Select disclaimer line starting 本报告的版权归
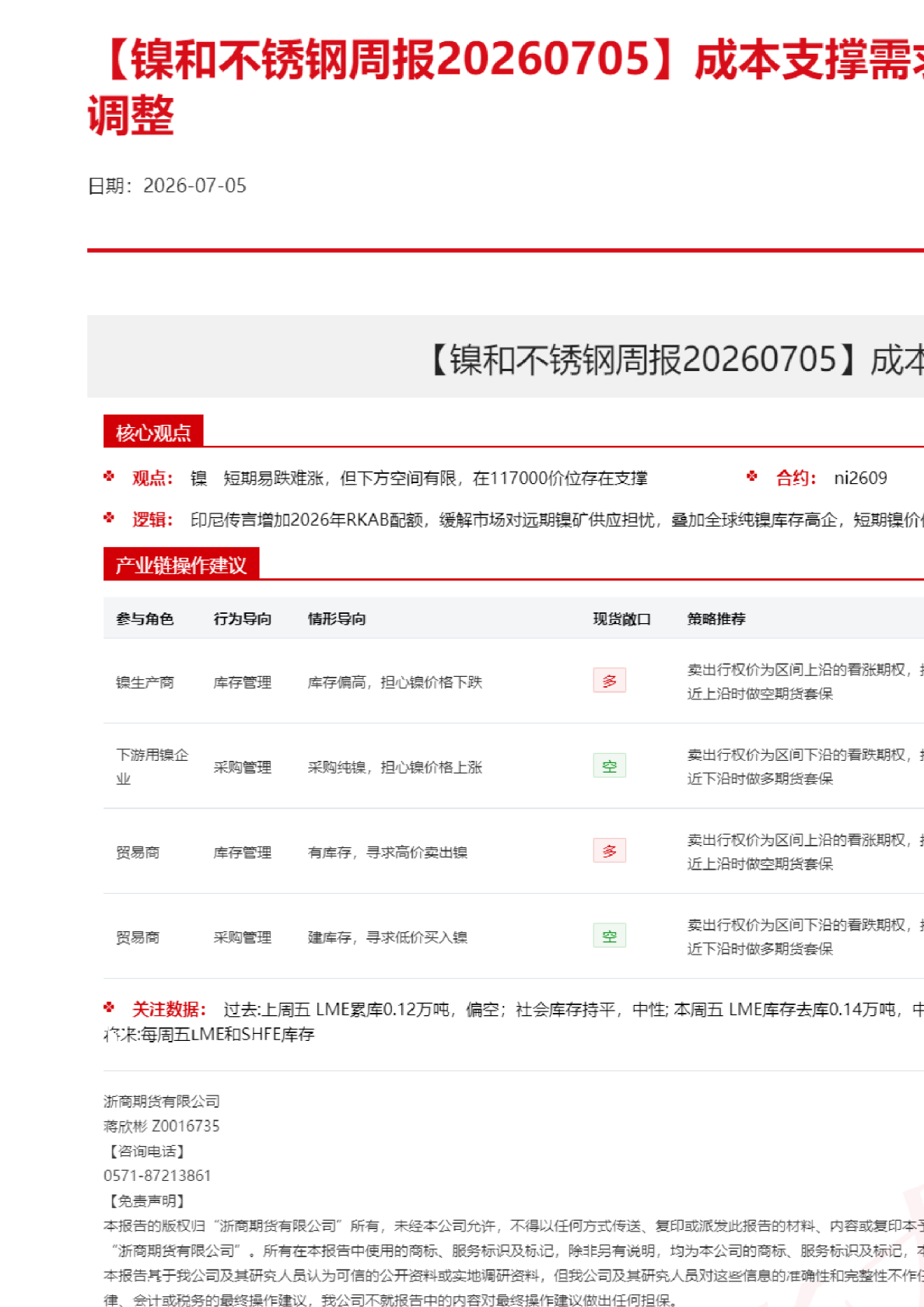 pos(513,1225)
